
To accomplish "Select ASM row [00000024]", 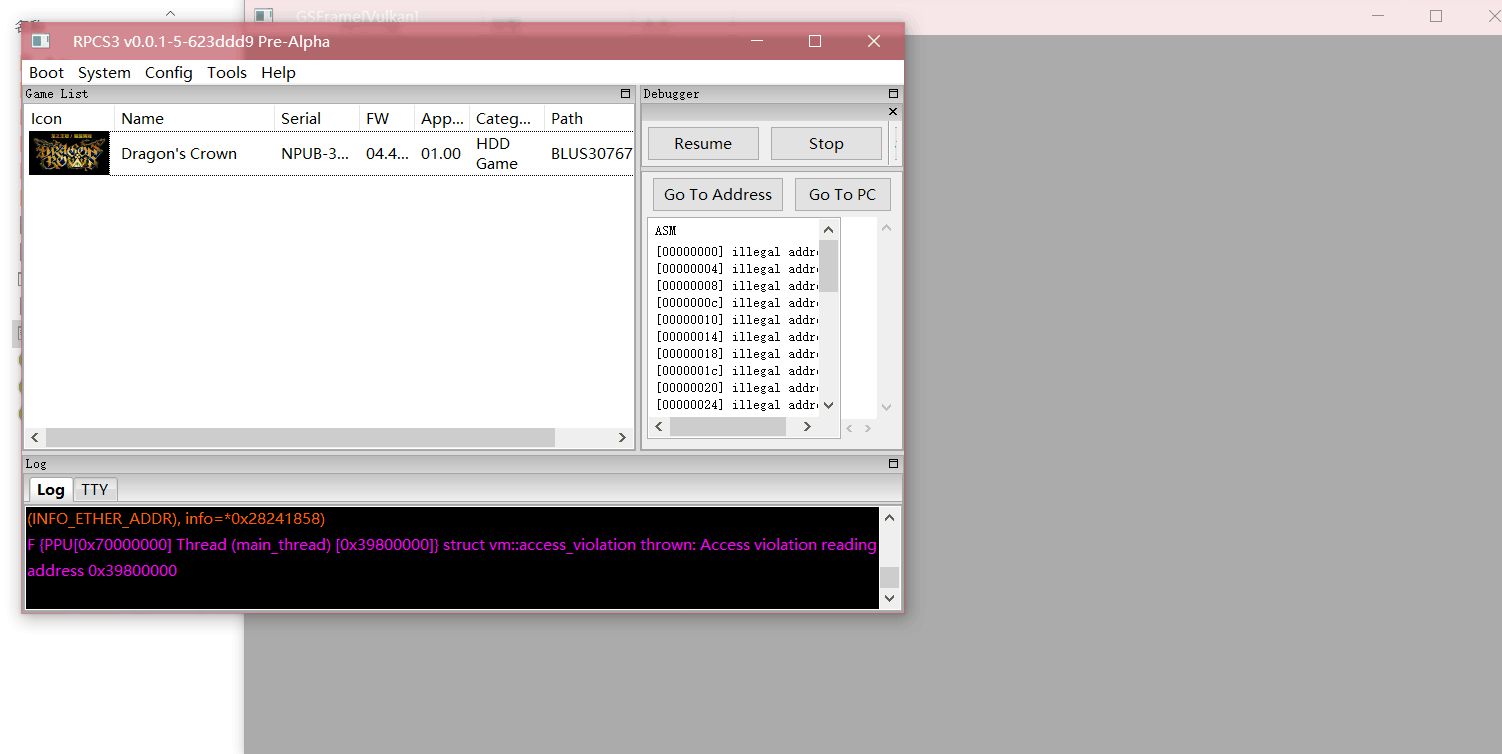I will click(x=736, y=405).
